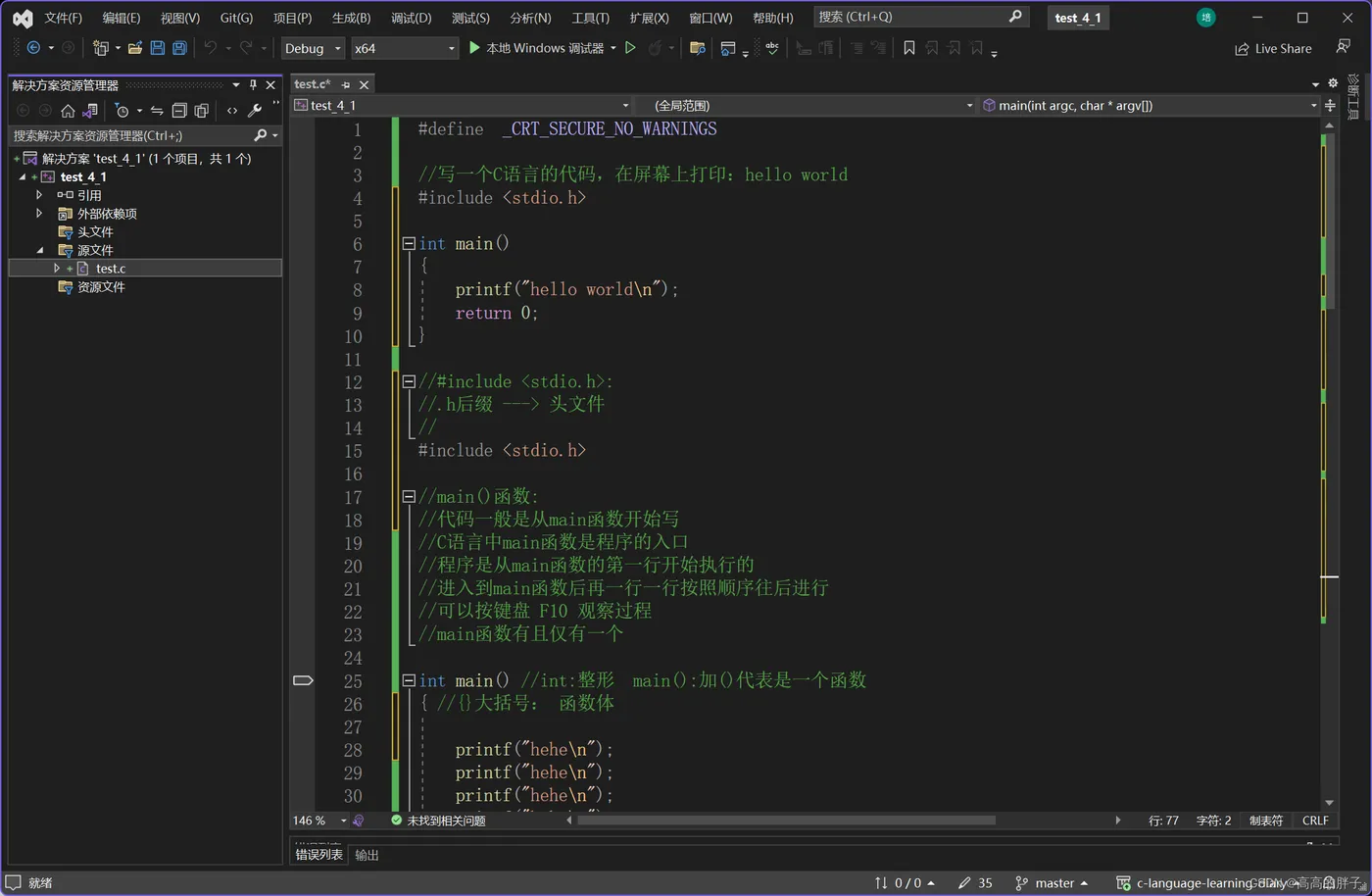Collapse the //#include comment block at line 12
This screenshot has width=1372, height=896.
click(409, 381)
